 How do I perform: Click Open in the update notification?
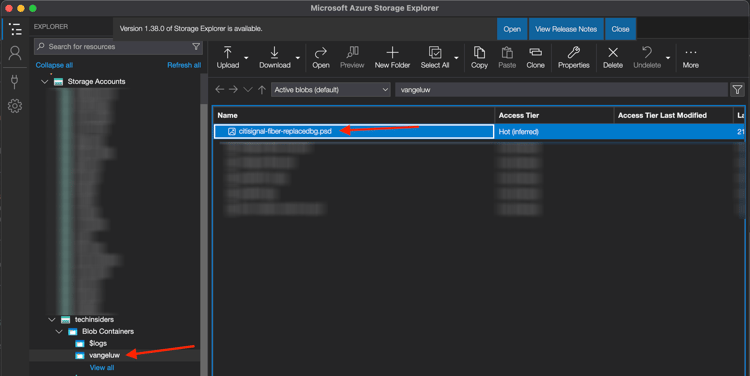[x=512, y=29]
